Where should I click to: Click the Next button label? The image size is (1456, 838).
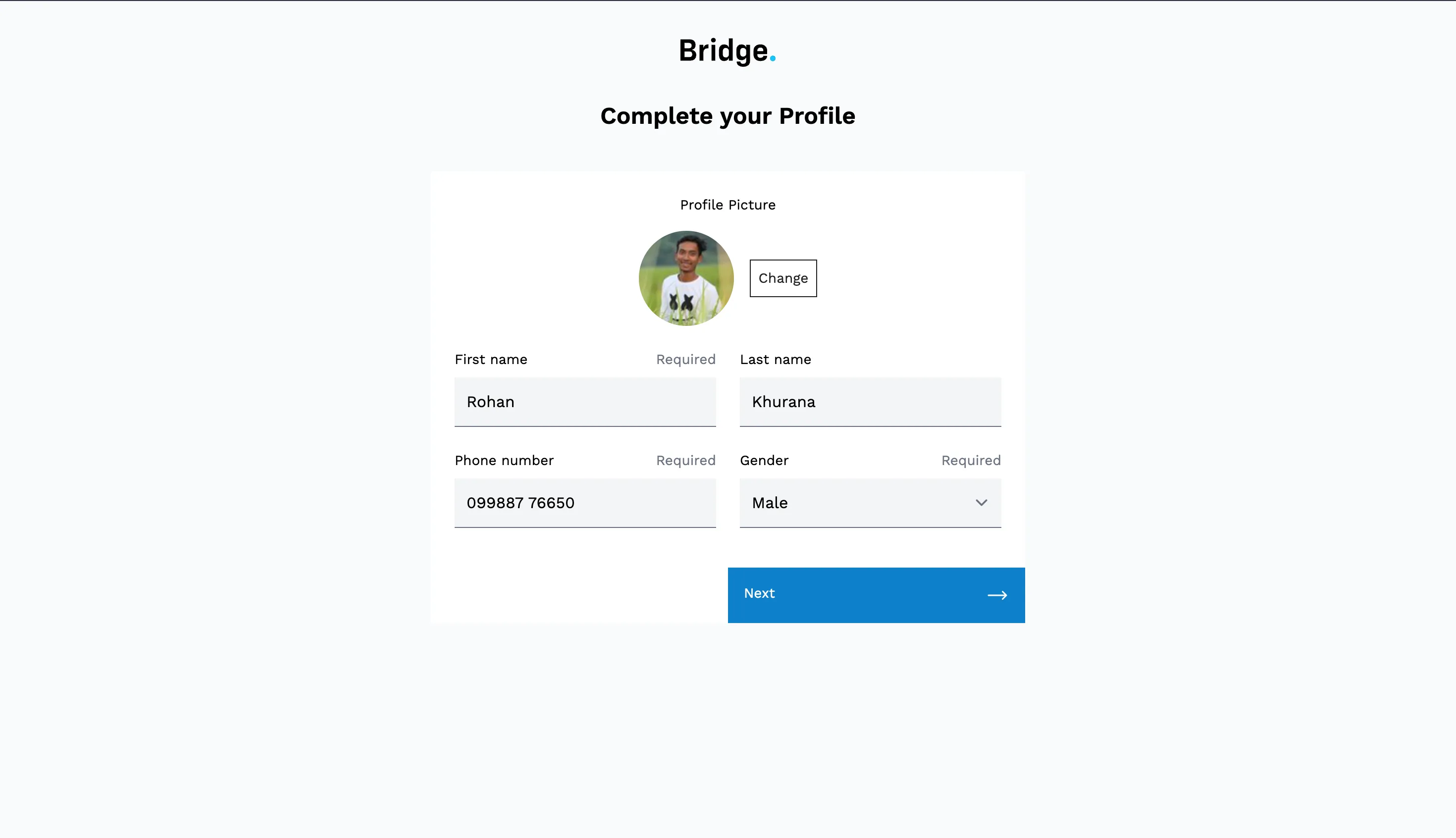click(759, 593)
